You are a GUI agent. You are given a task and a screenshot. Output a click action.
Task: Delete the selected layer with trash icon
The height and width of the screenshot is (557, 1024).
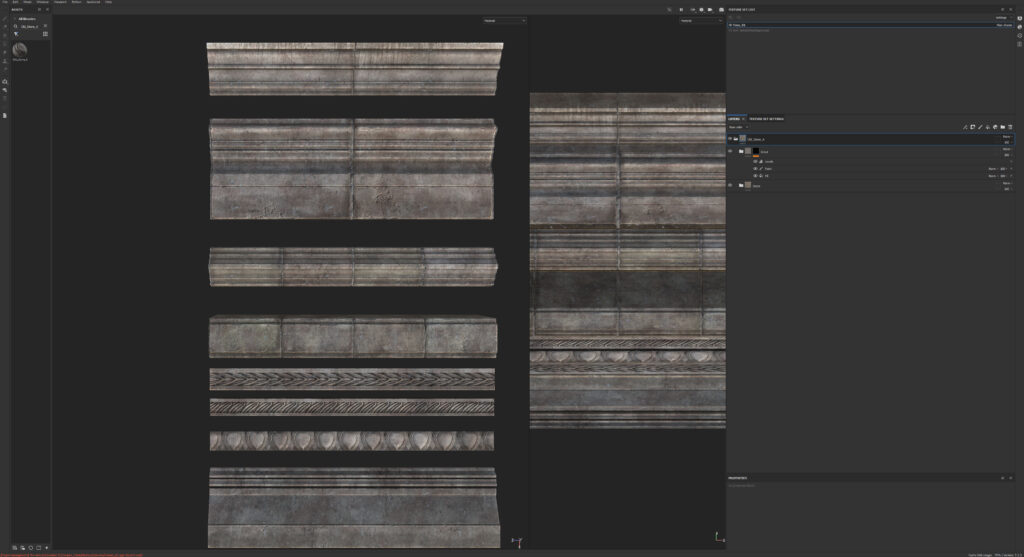(x=1010, y=127)
